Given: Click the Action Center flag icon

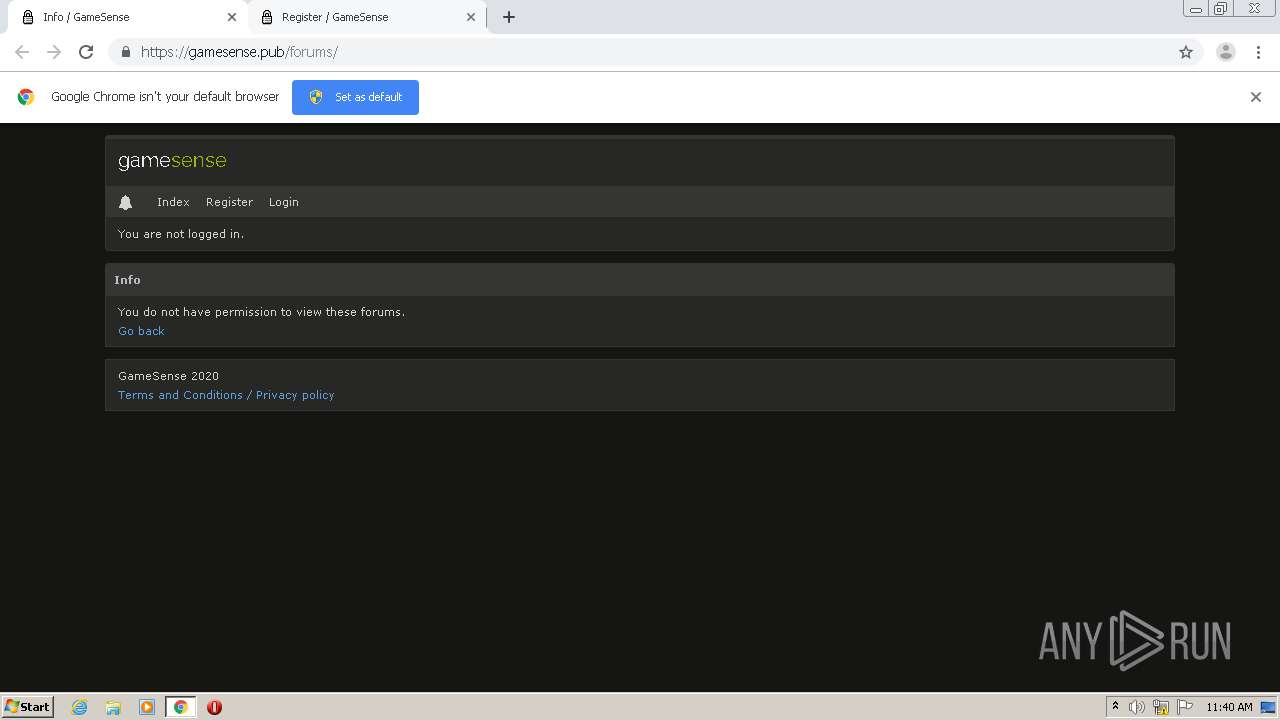Looking at the screenshot, I should (1185, 707).
